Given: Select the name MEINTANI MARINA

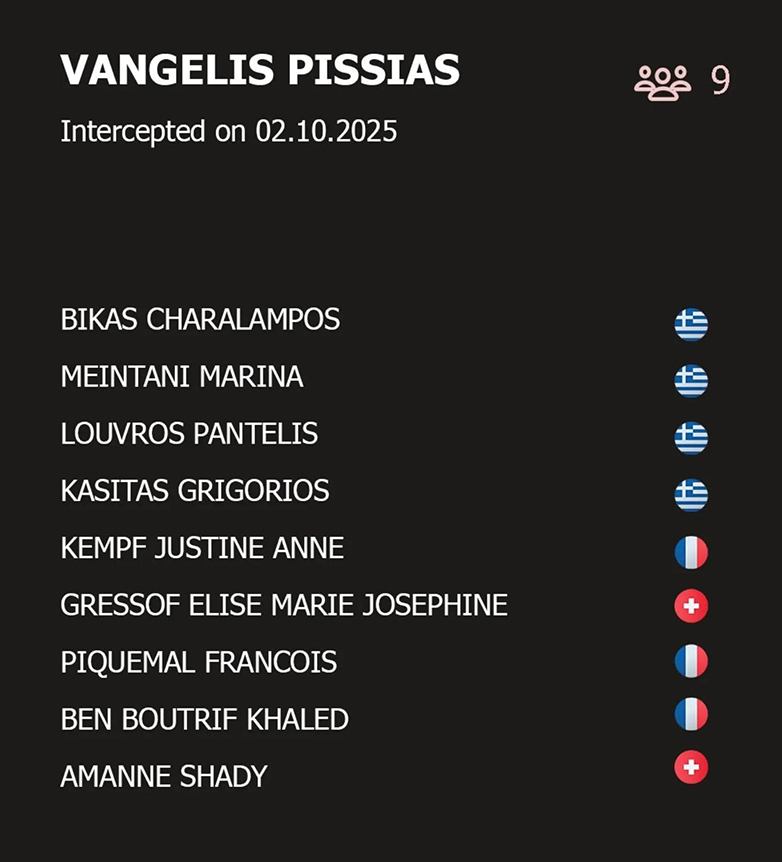Looking at the screenshot, I should point(182,377).
